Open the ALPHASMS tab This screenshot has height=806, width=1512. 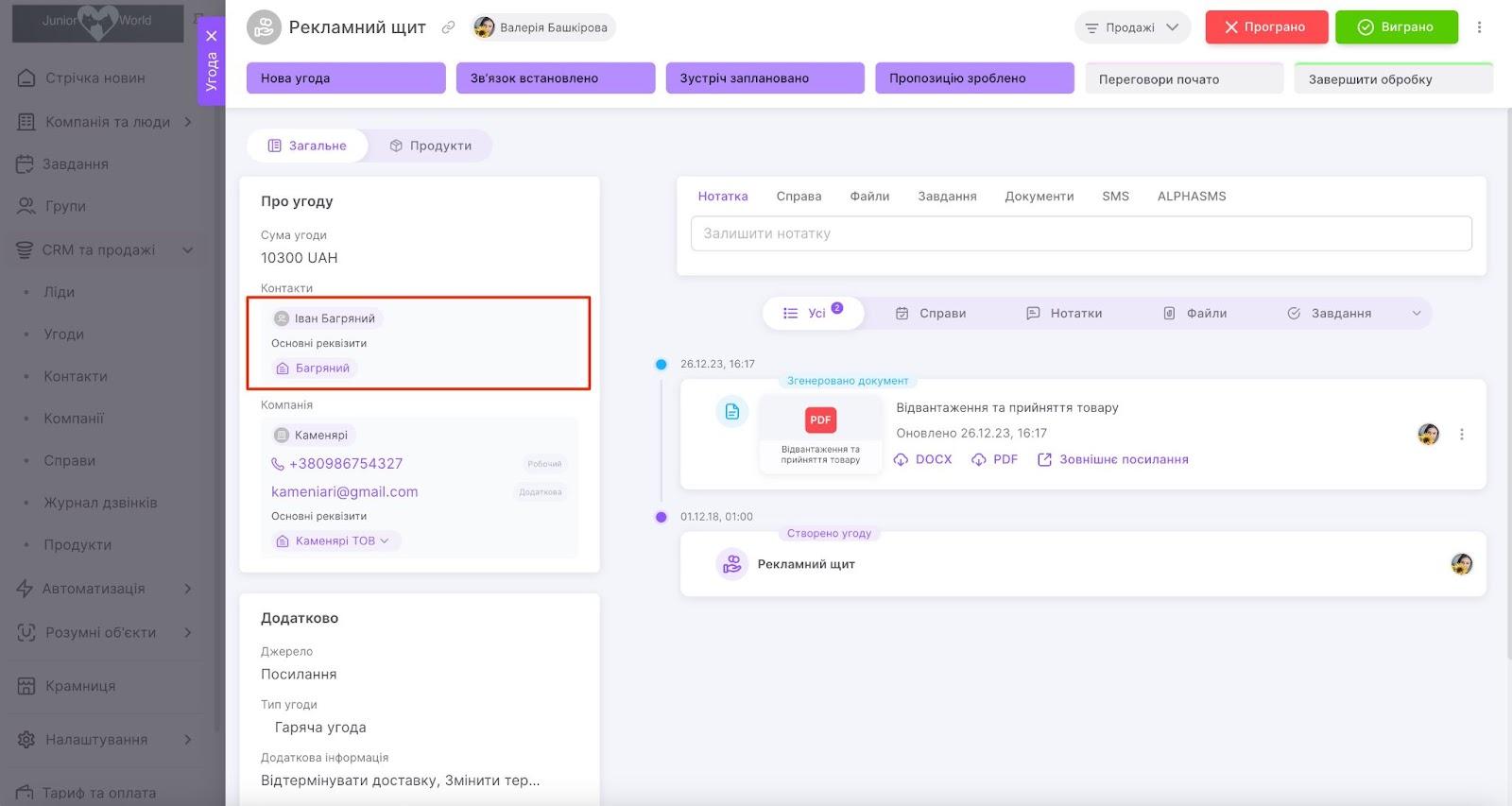tap(1192, 197)
